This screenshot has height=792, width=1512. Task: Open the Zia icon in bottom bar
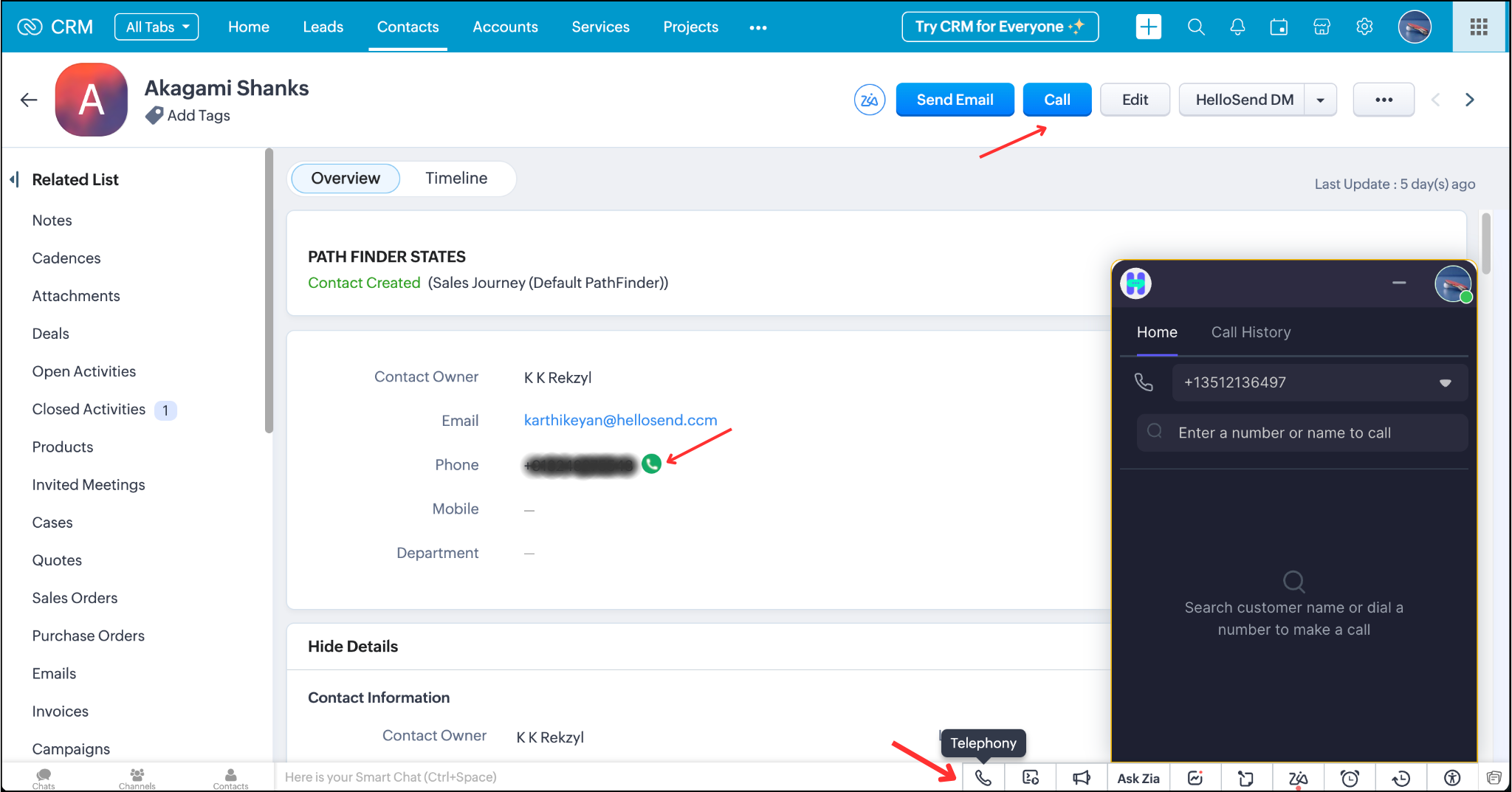[x=1297, y=778]
